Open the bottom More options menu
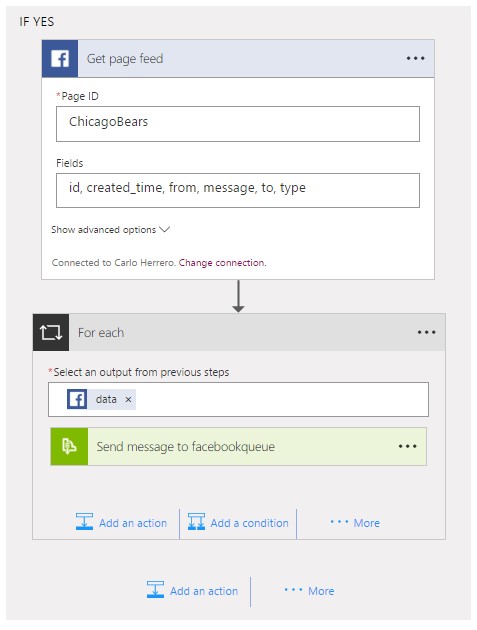 point(309,591)
